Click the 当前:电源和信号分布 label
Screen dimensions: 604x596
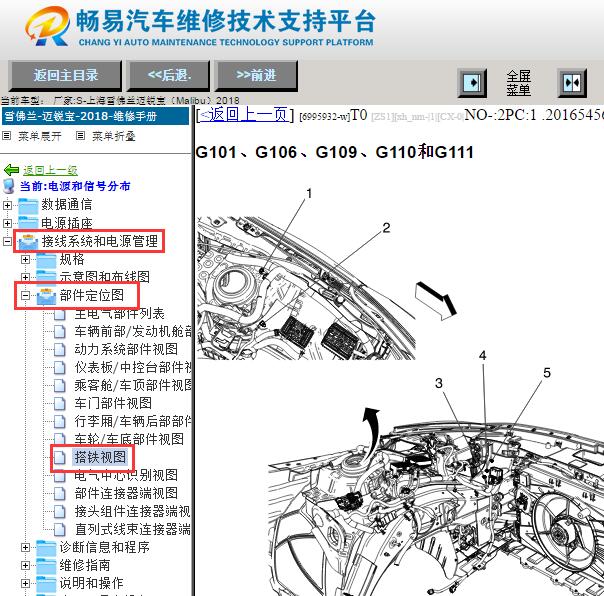75,186
